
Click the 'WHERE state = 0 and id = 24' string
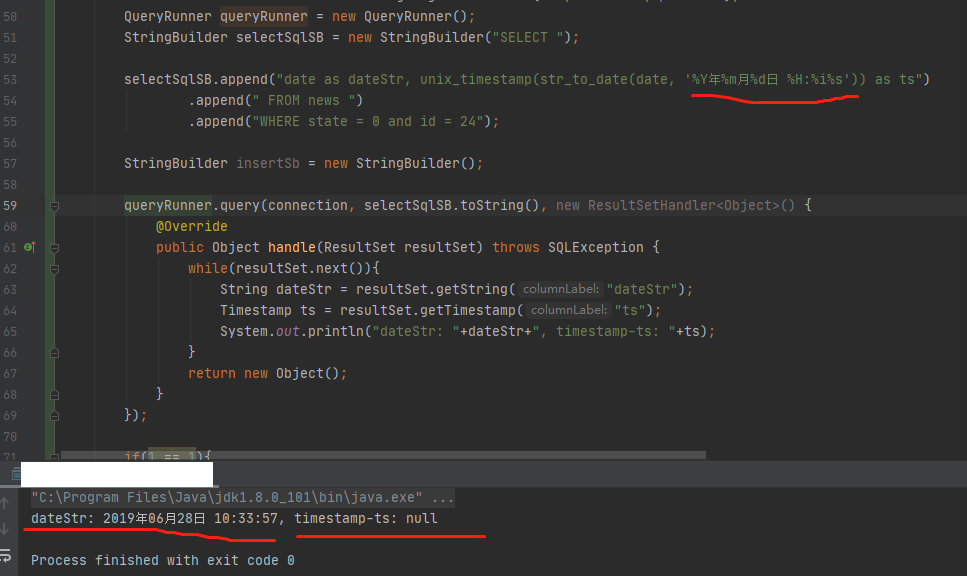(368, 121)
